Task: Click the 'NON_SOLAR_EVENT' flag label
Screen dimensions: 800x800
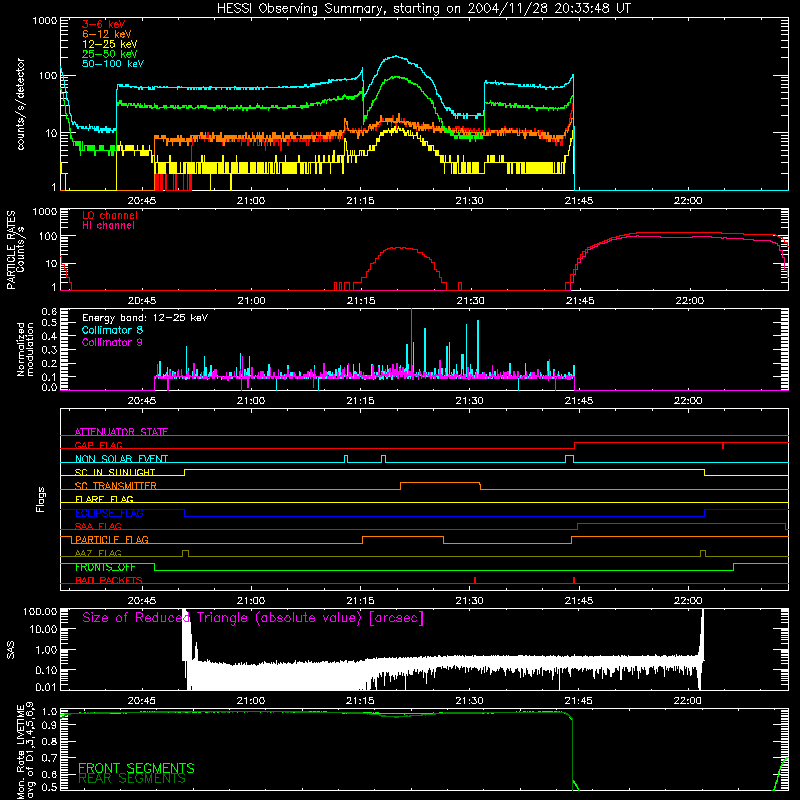Action: click(x=121, y=459)
